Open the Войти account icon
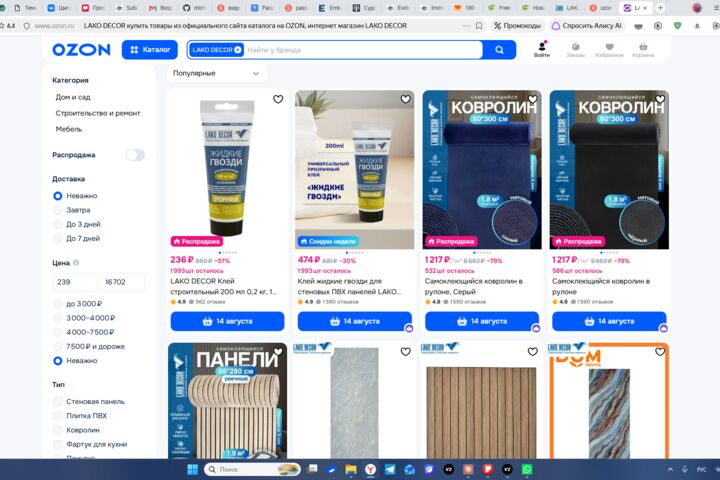720x480 pixels. point(542,49)
